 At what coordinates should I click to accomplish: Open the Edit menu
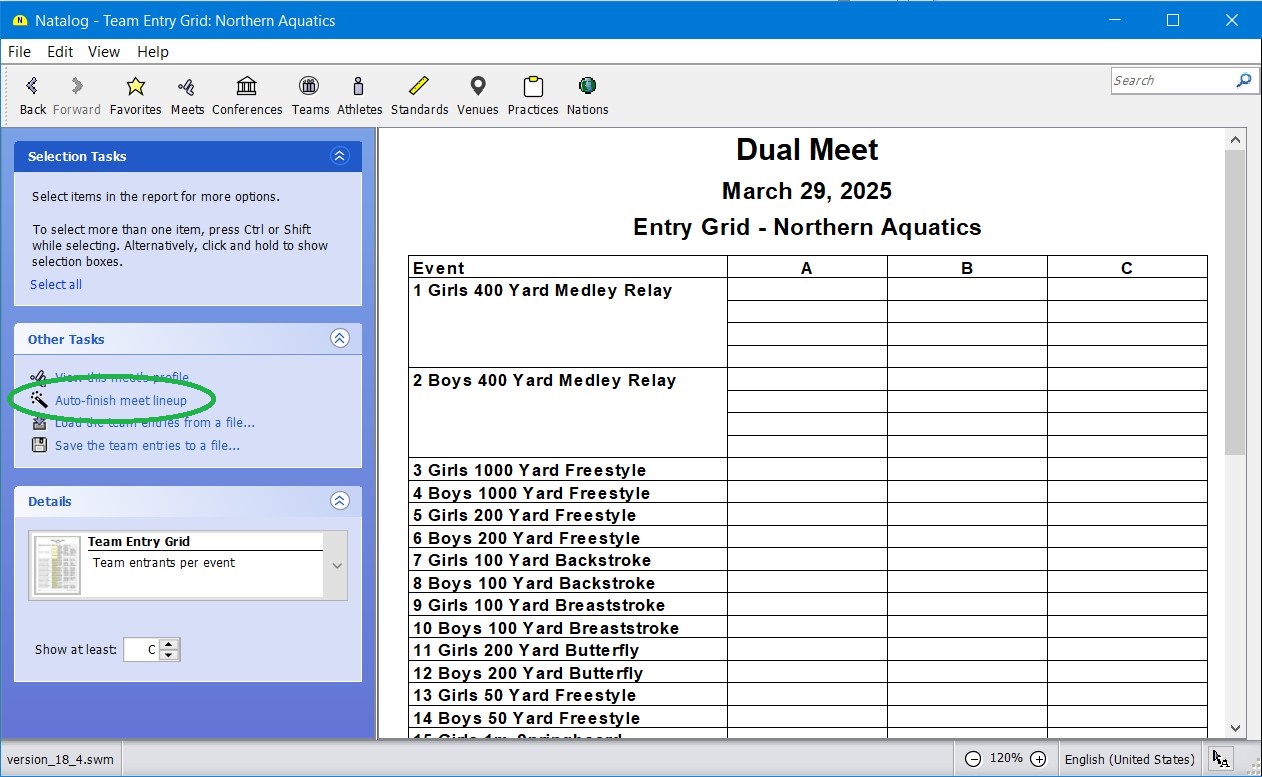60,52
